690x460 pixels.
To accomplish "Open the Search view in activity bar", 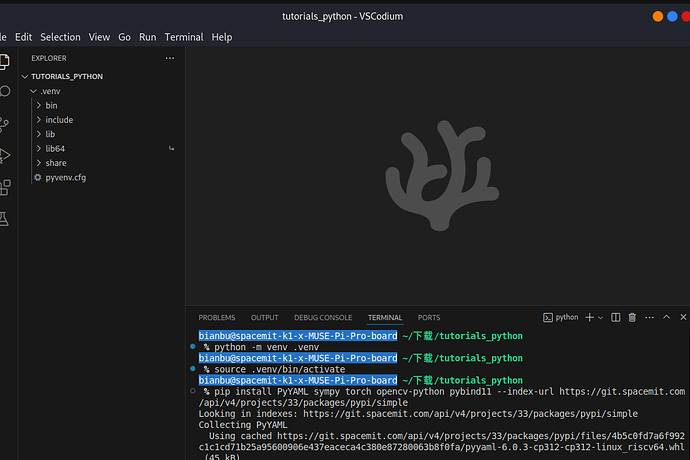I will tap(4, 91).
